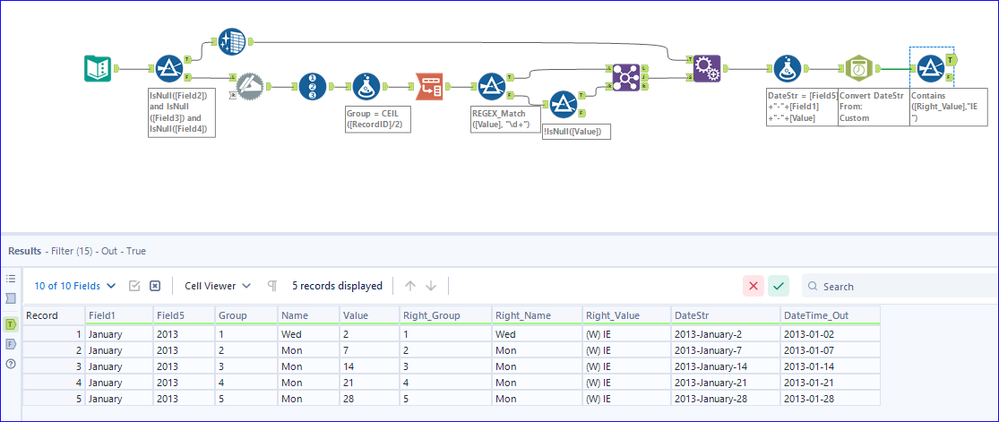The height and width of the screenshot is (422, 999).
Task: Focus the Results Search field
Action: point(900,286)
